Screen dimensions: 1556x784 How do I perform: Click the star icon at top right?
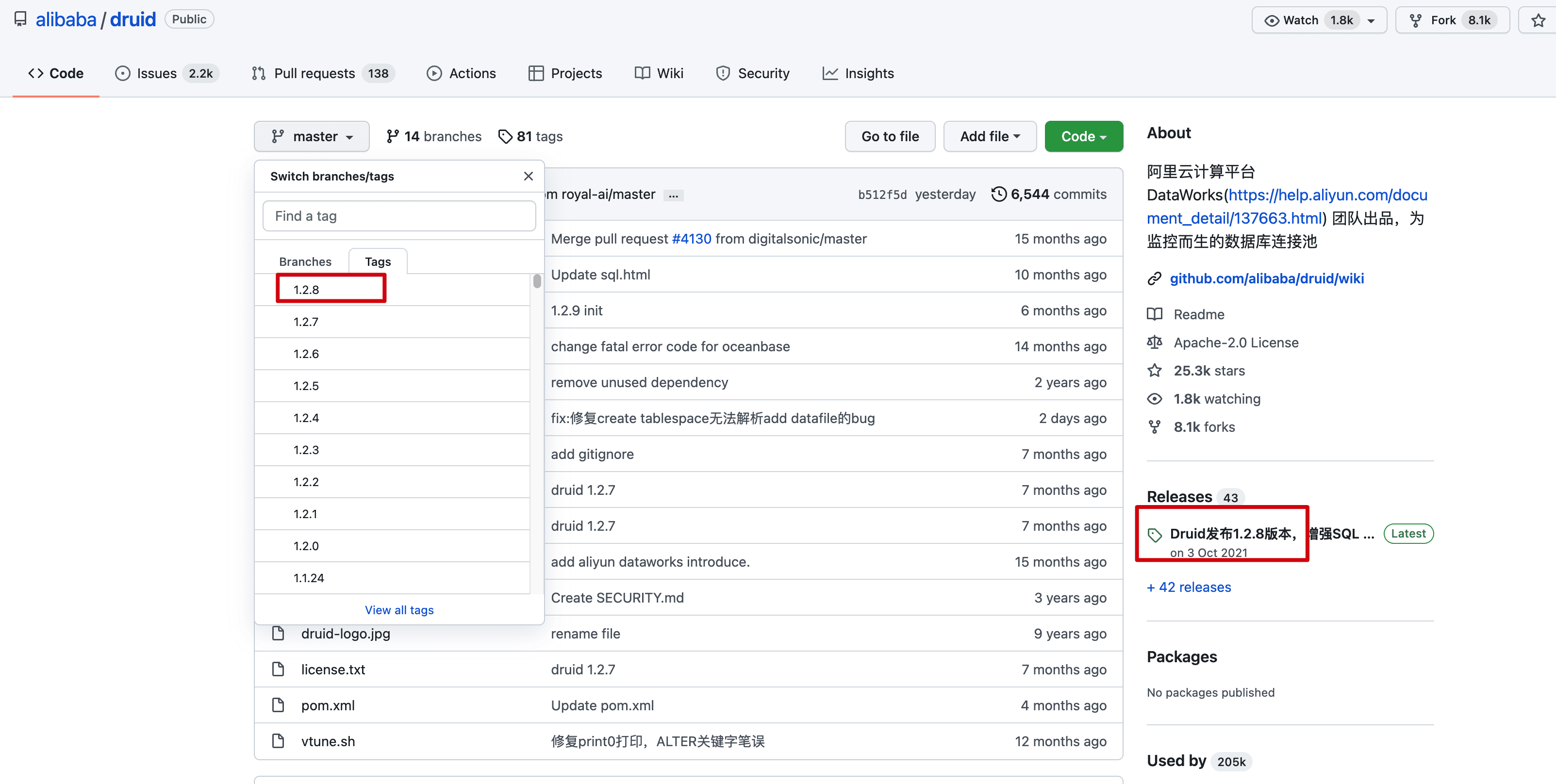pyautogui.click(x=1538, y=20)
